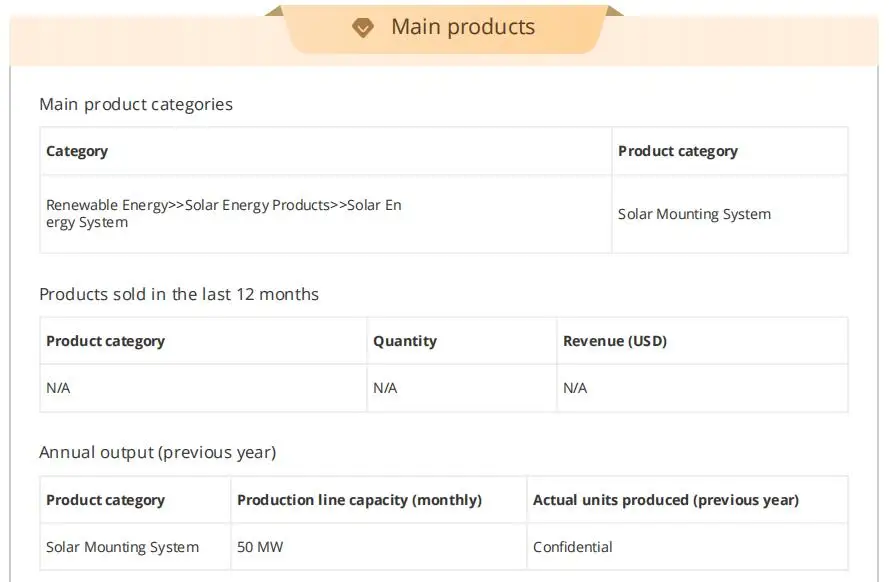Select the Annual output (previous year) heading
889x582 pixels.
tap(157, 452)
